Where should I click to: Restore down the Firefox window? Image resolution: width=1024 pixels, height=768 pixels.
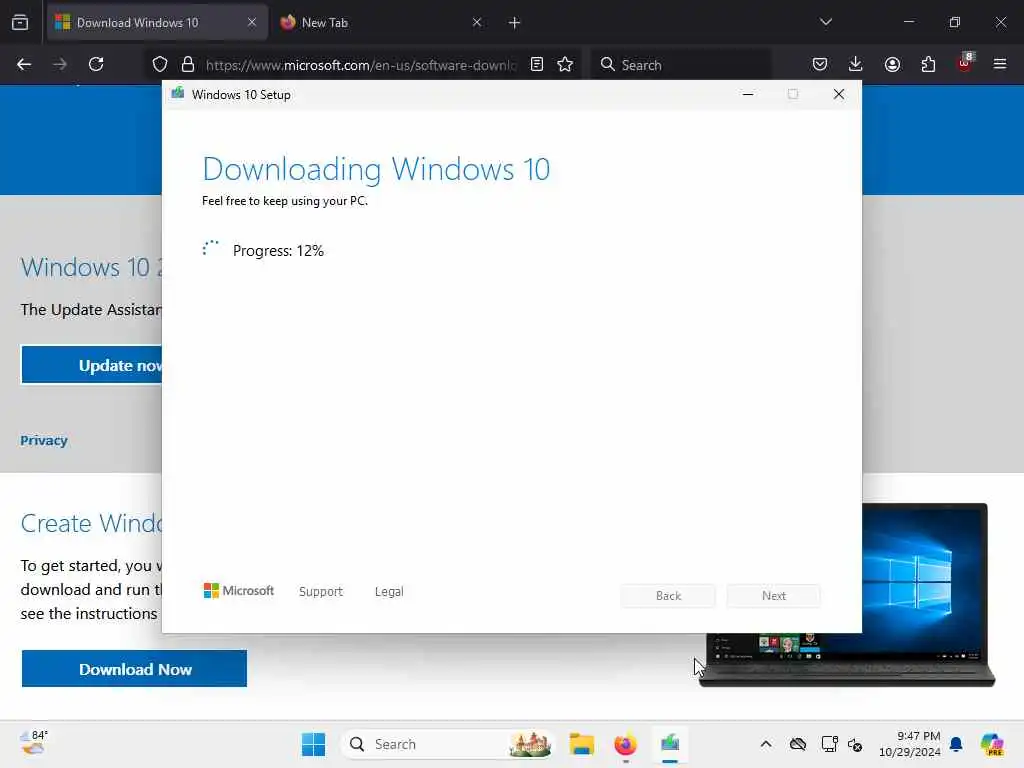(954, 22)
